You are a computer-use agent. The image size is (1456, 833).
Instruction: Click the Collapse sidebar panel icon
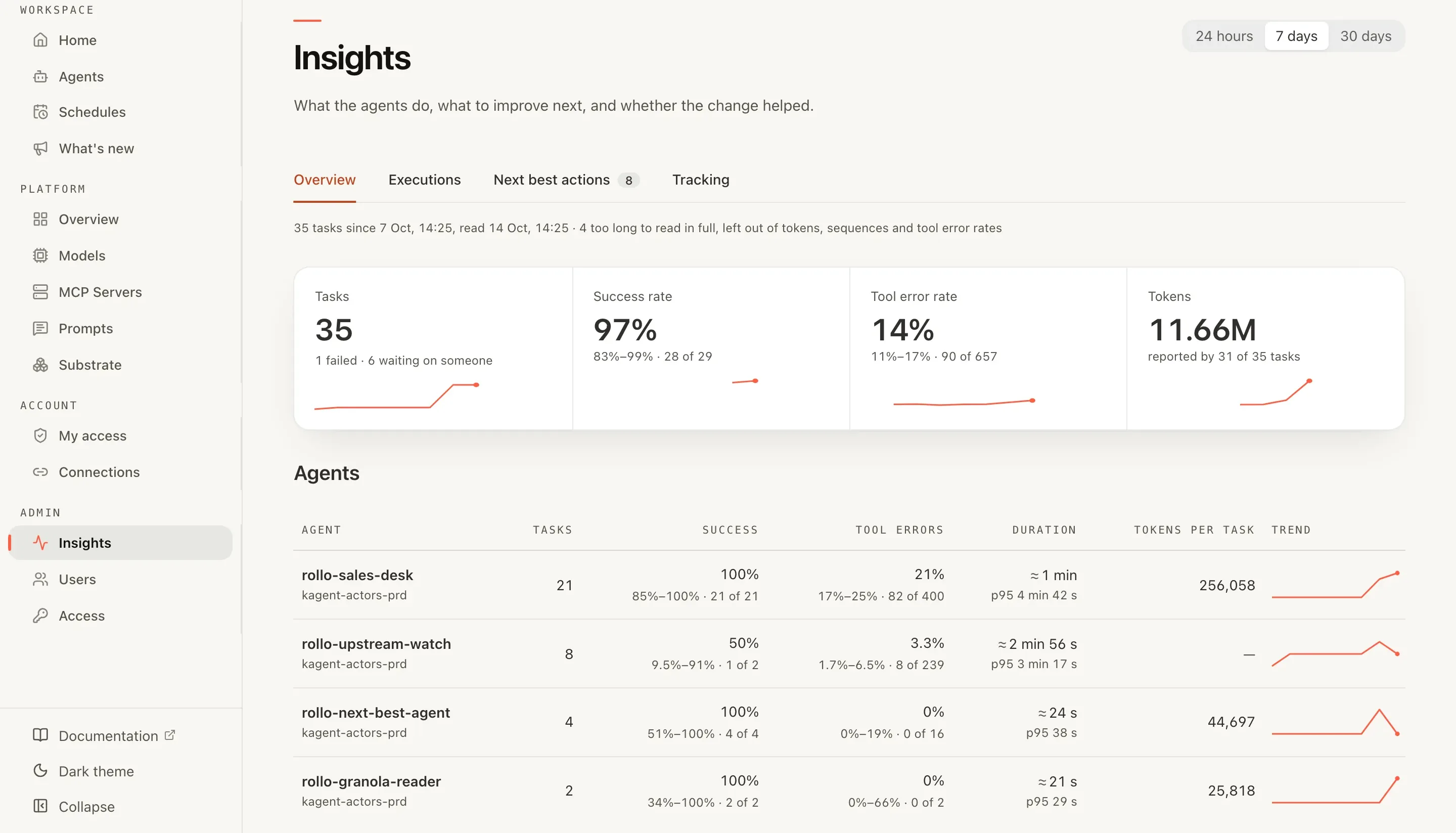pos(40,807)
